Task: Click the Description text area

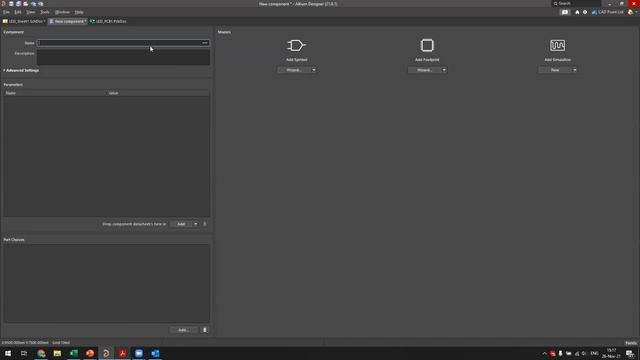Action: click(x=123, y=57)
